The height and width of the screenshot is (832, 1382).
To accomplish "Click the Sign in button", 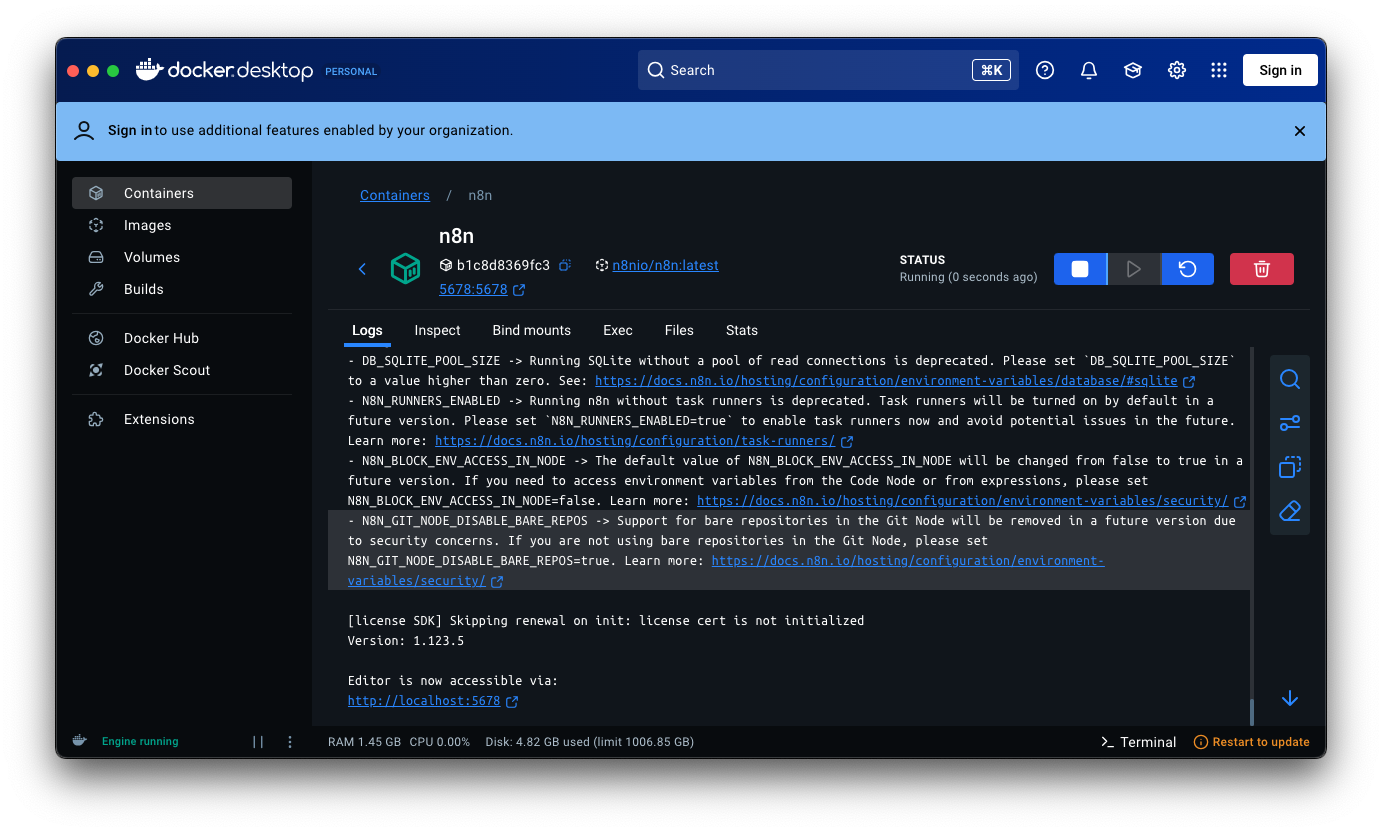I will (x=1280, y=70).
